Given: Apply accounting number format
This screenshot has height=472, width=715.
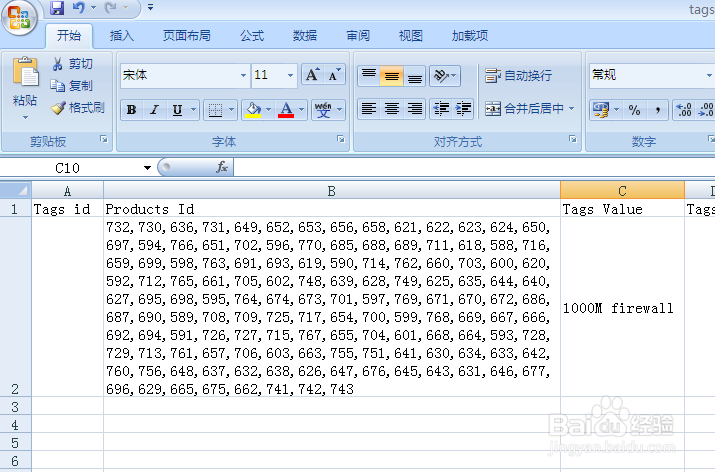Looking at the screenshot, I should 601,110.
